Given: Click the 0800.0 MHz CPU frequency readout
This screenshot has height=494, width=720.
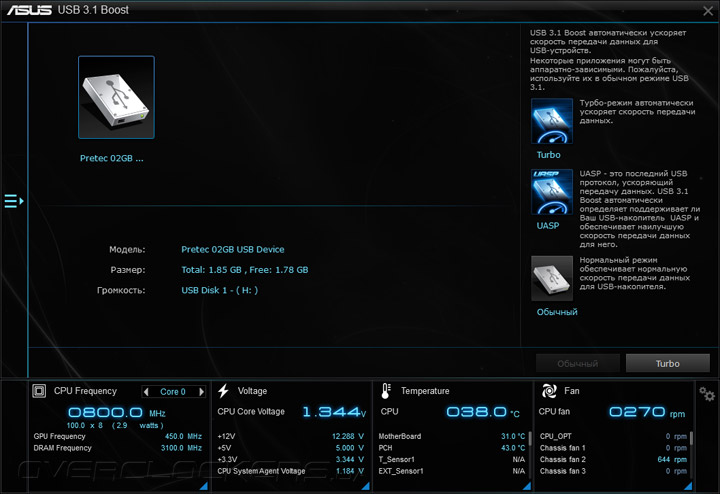Looking at the screenshot, I should click(x=117, y=412).
